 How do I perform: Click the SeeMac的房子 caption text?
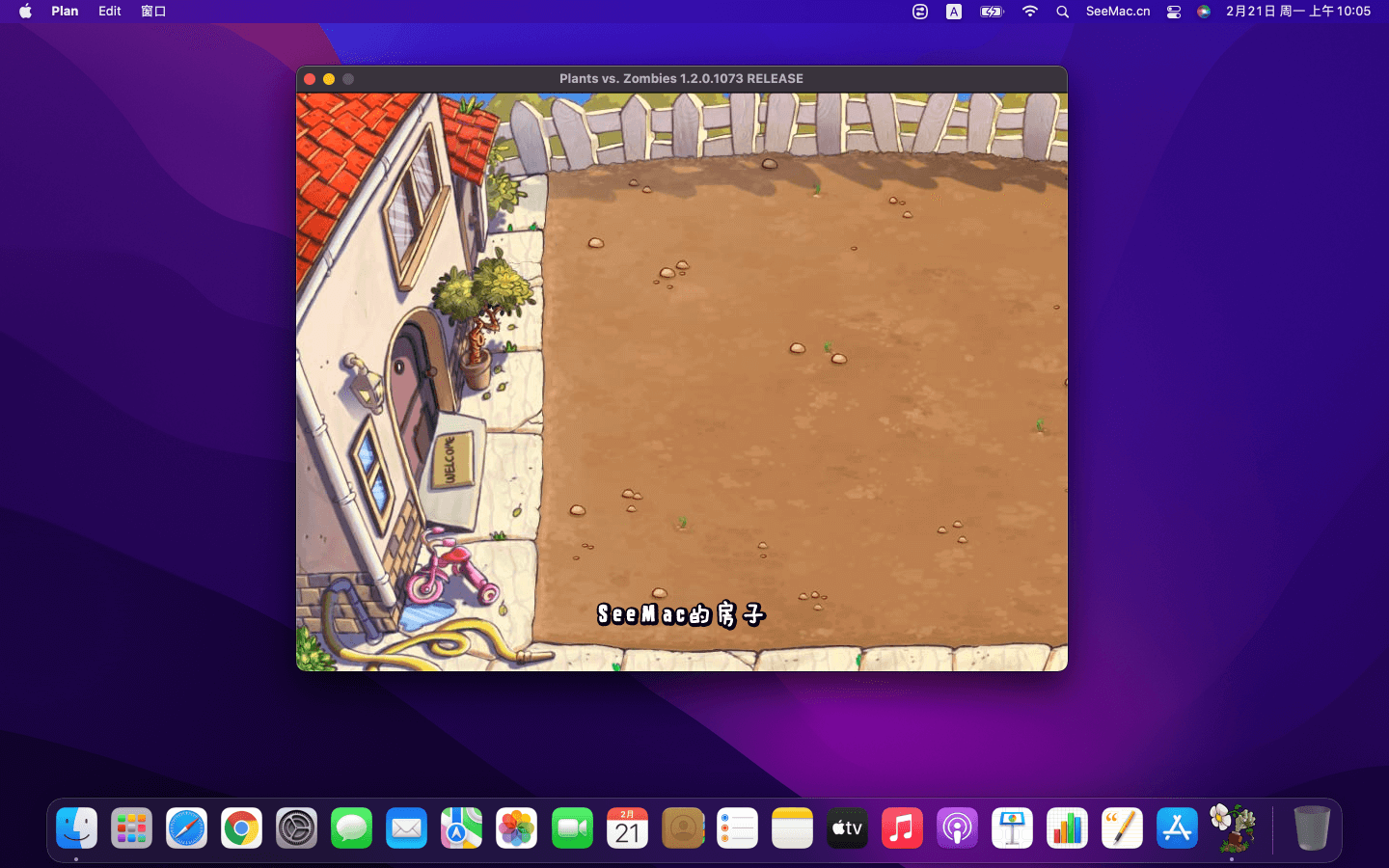click(x=681, y=614)
